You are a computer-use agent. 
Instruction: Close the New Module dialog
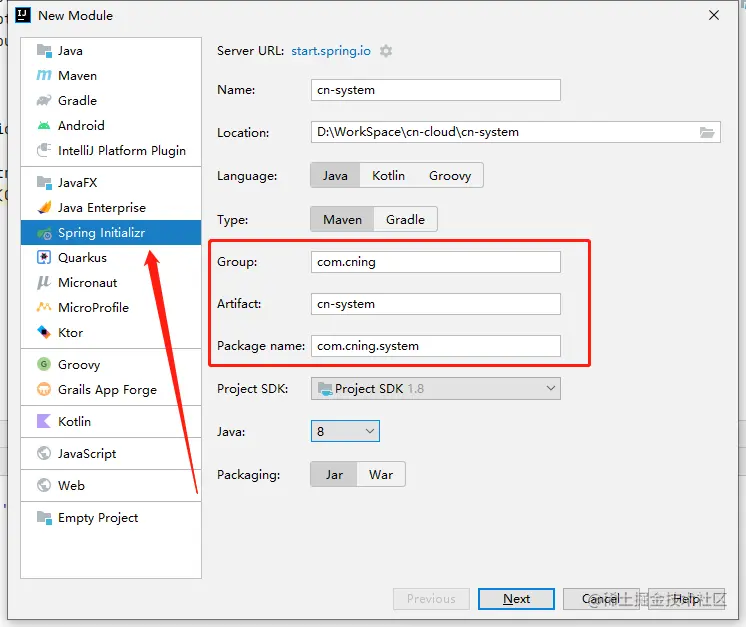714,15
